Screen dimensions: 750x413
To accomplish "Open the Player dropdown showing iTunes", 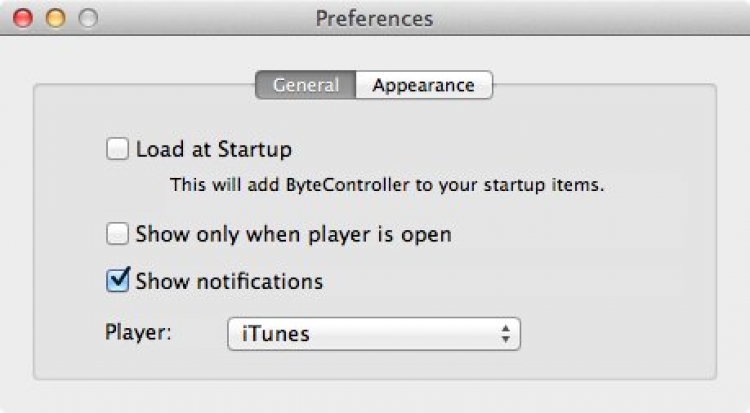I will click(x=374, y=334).
